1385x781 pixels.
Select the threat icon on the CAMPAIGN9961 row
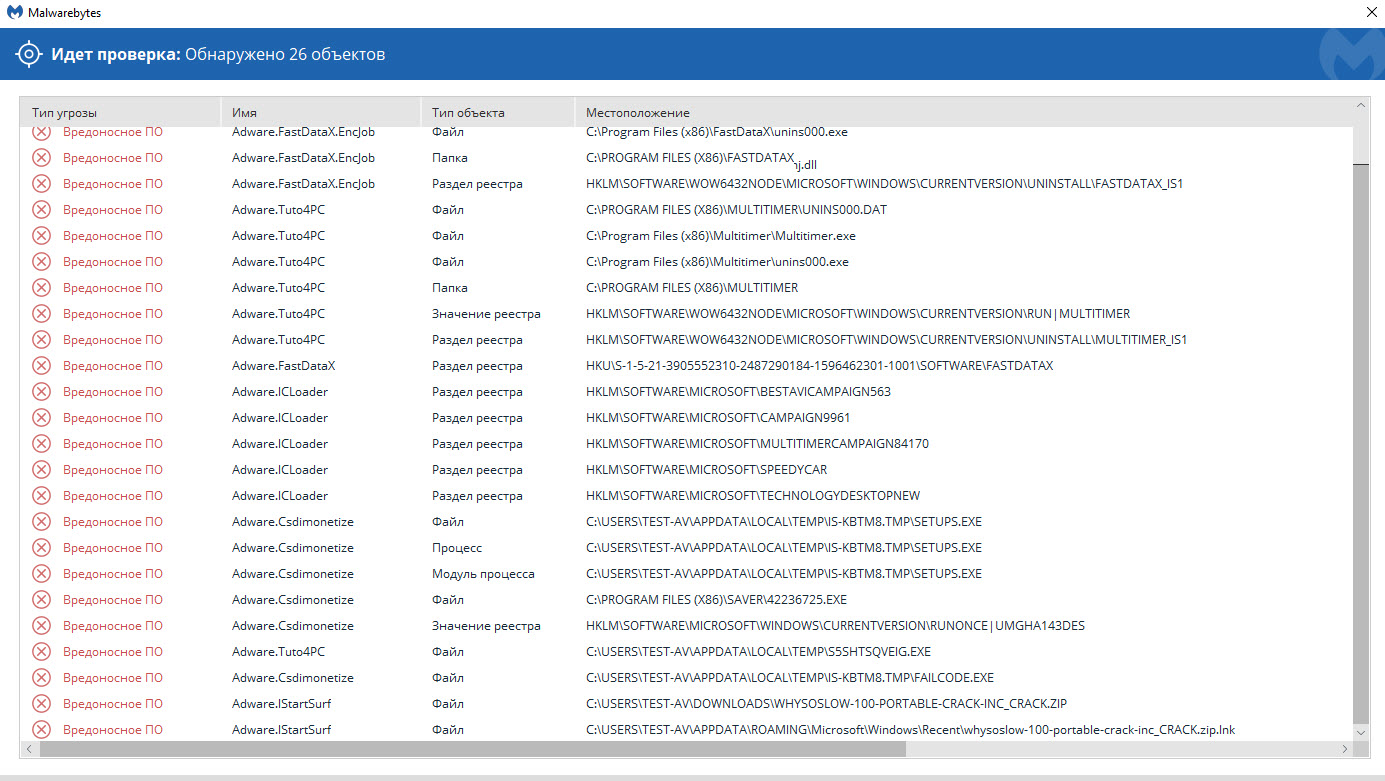click(x=41, y=418)
